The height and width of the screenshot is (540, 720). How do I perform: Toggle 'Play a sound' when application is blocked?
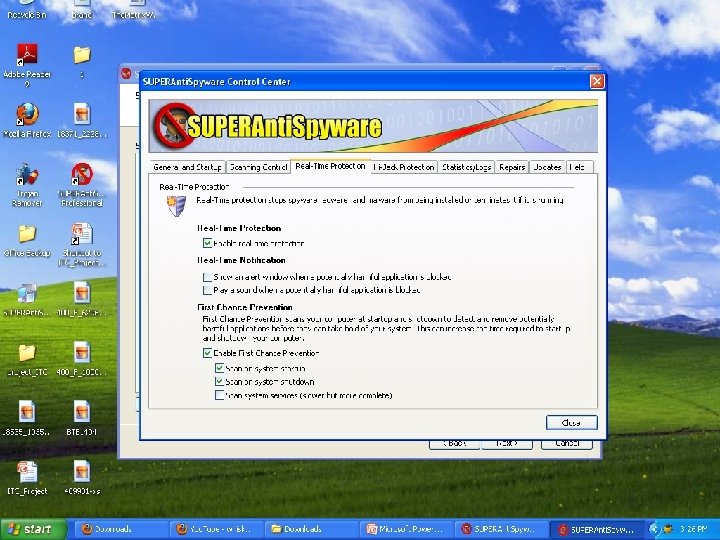207,290
